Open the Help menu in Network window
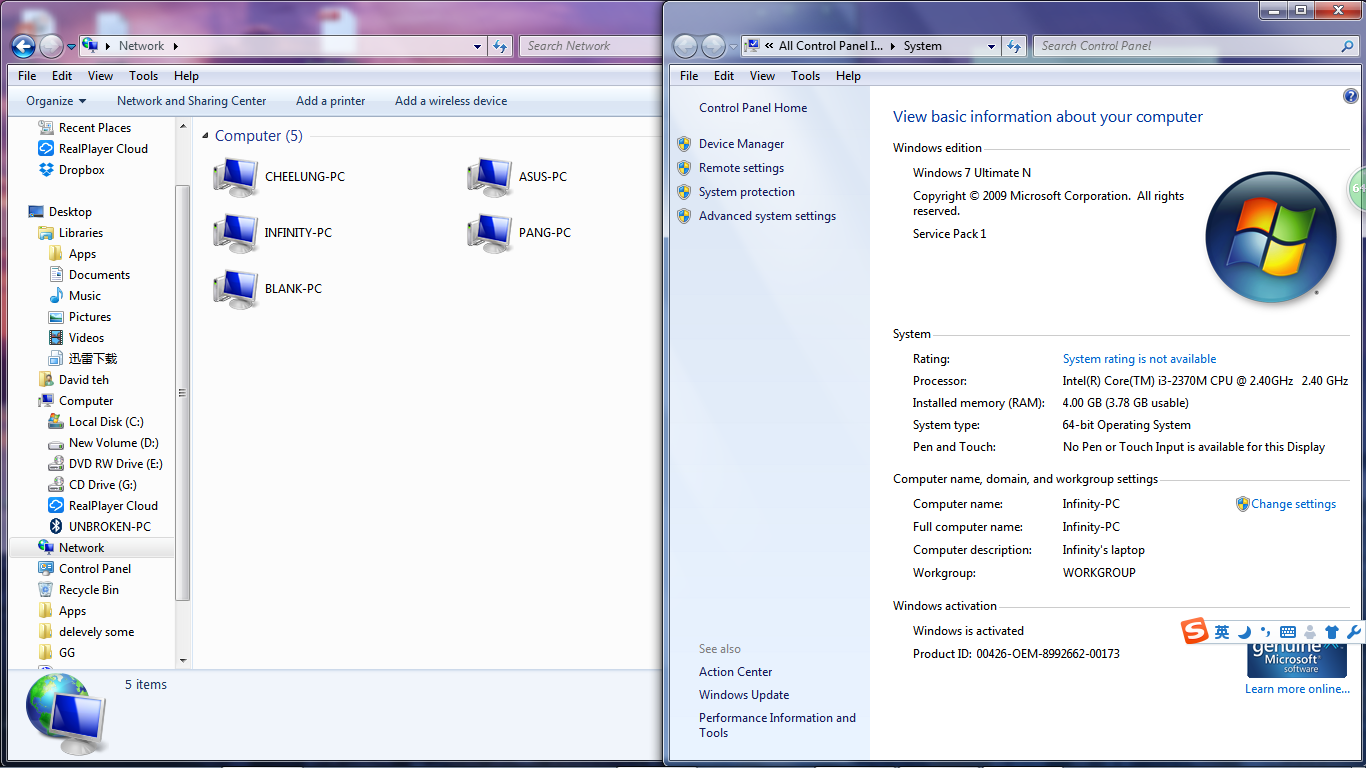 [186, 76]
